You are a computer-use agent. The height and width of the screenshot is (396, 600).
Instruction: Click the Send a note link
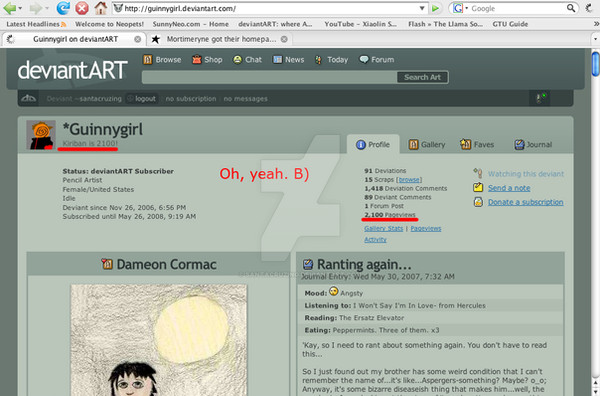click(509, 188)
